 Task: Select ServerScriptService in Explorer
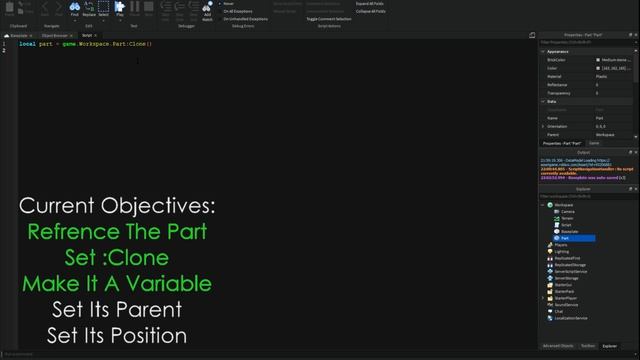pos(567,271)
